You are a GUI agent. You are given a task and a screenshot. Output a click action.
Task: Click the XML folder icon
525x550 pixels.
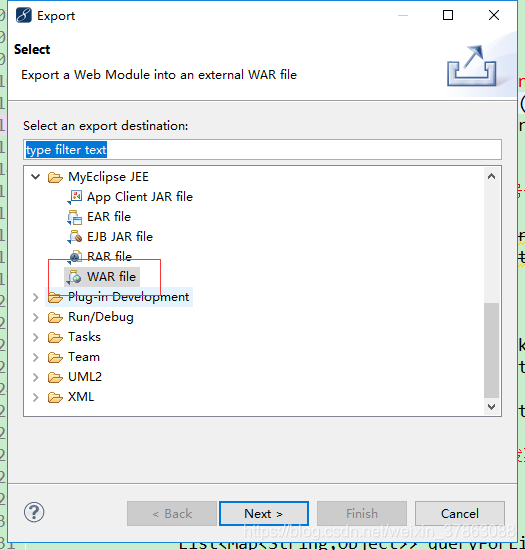[x=55, y=397]
